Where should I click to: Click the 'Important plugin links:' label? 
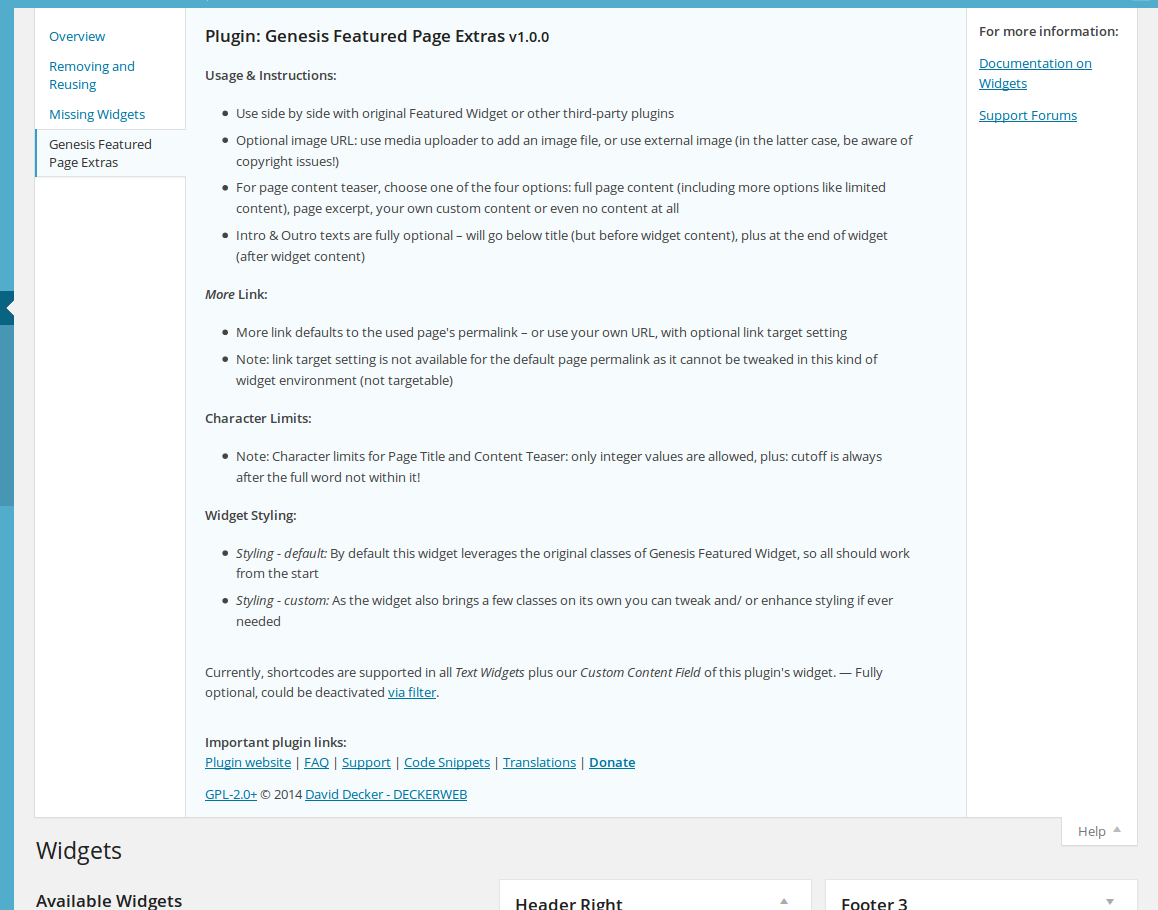tap(275, 742)
